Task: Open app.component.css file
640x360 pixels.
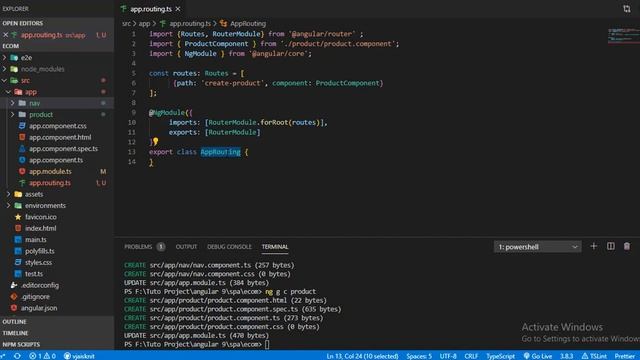Action: pos(57,126)
